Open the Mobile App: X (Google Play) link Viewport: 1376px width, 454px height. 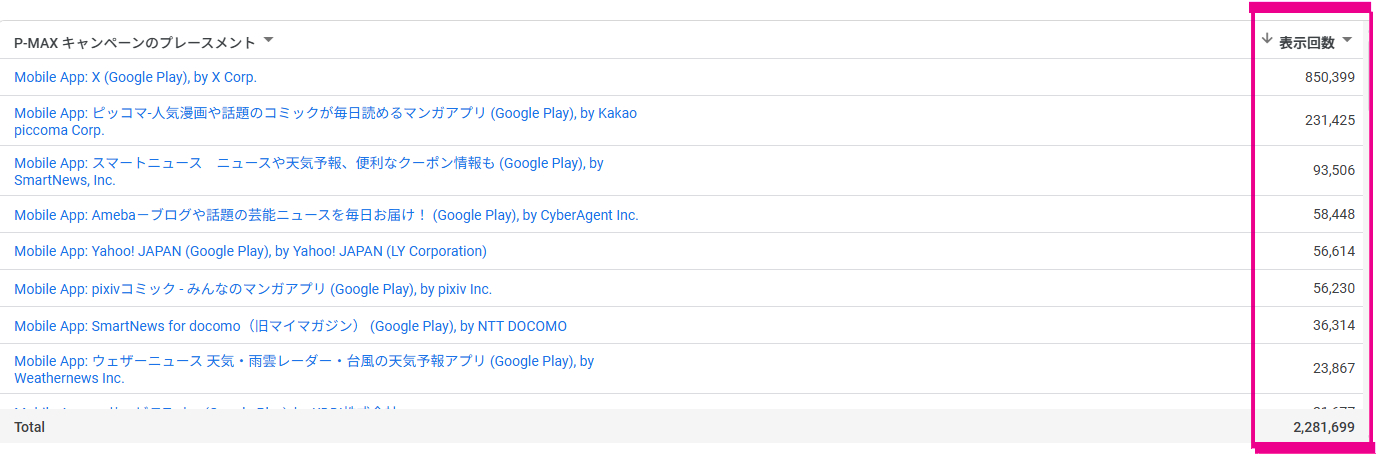(135, 77)
